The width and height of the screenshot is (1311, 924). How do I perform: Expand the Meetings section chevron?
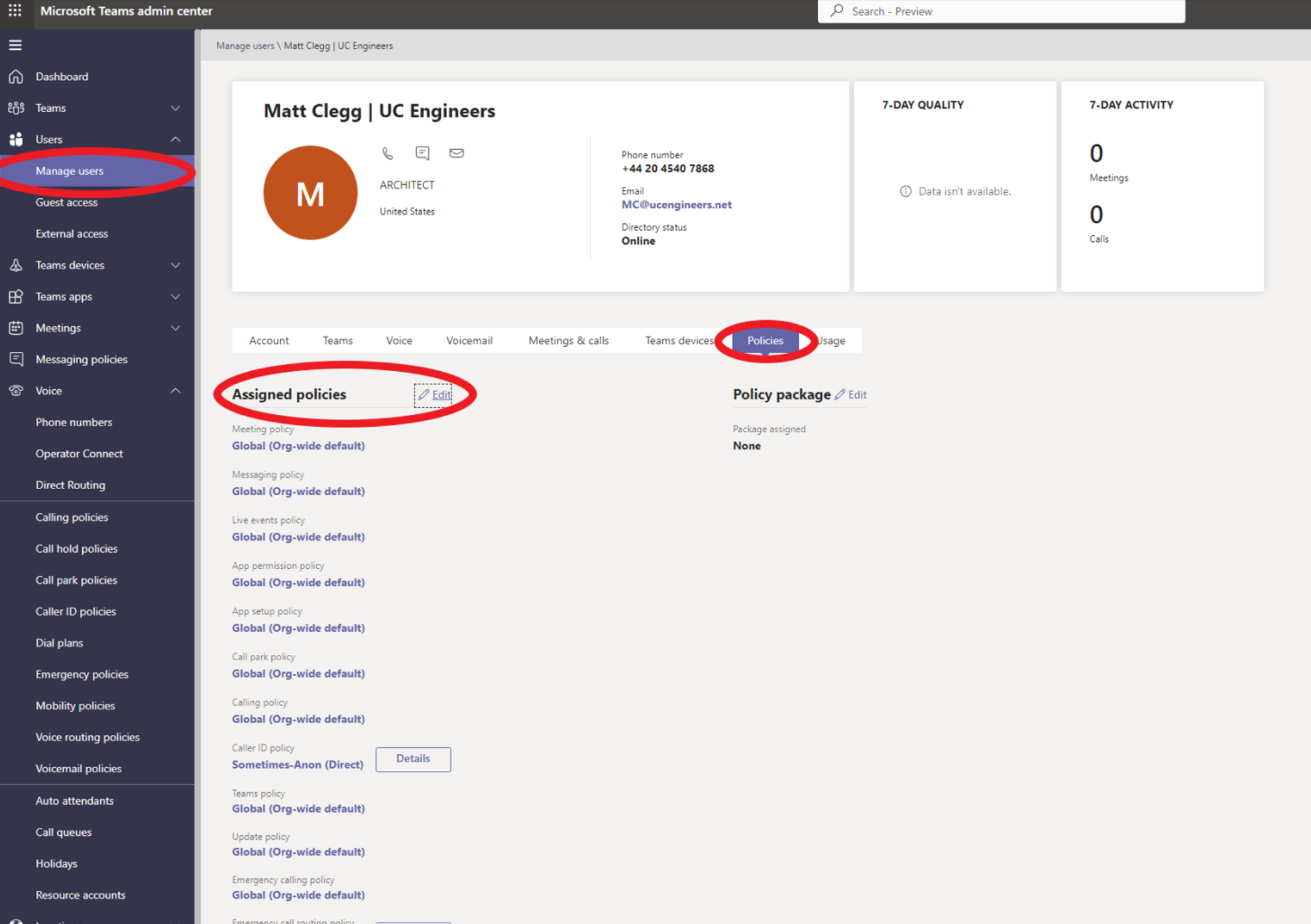coord(176,328)
